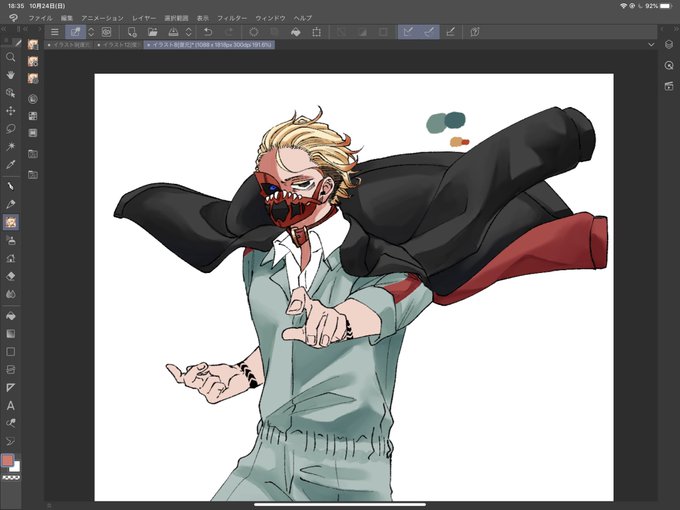The height and width of the screenshot is (510, 680).
Task: Open the ウィンドウ menu
Action: coord(270,18)
